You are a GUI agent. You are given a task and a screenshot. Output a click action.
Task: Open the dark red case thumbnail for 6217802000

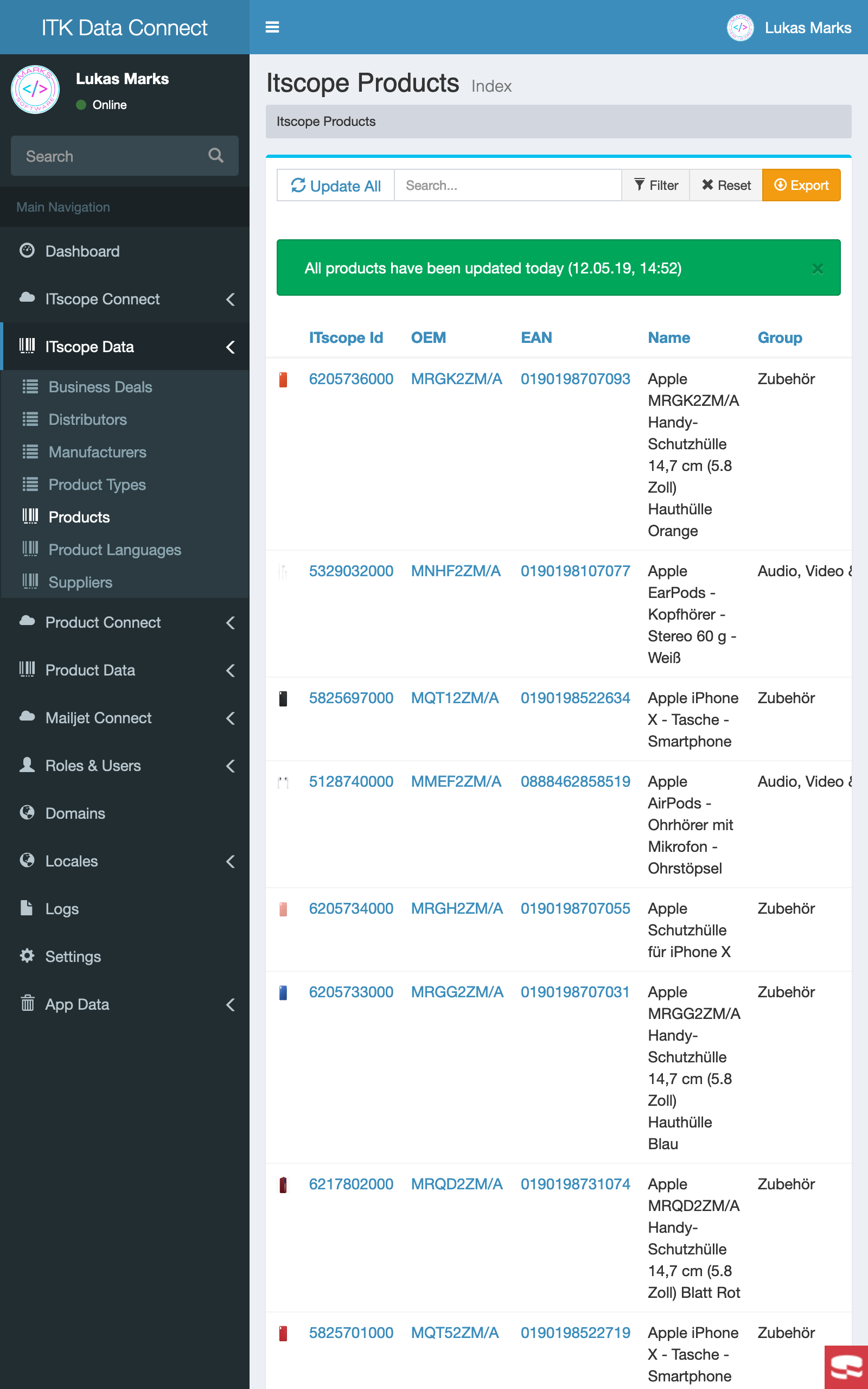(x=283, y=1184)
